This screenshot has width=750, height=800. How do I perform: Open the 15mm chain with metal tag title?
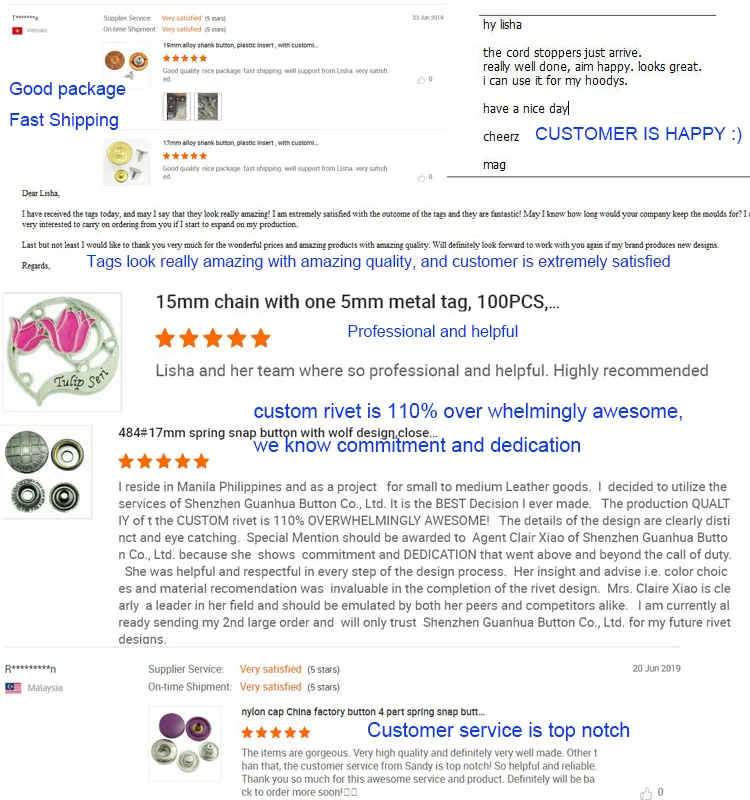(357, 302)
